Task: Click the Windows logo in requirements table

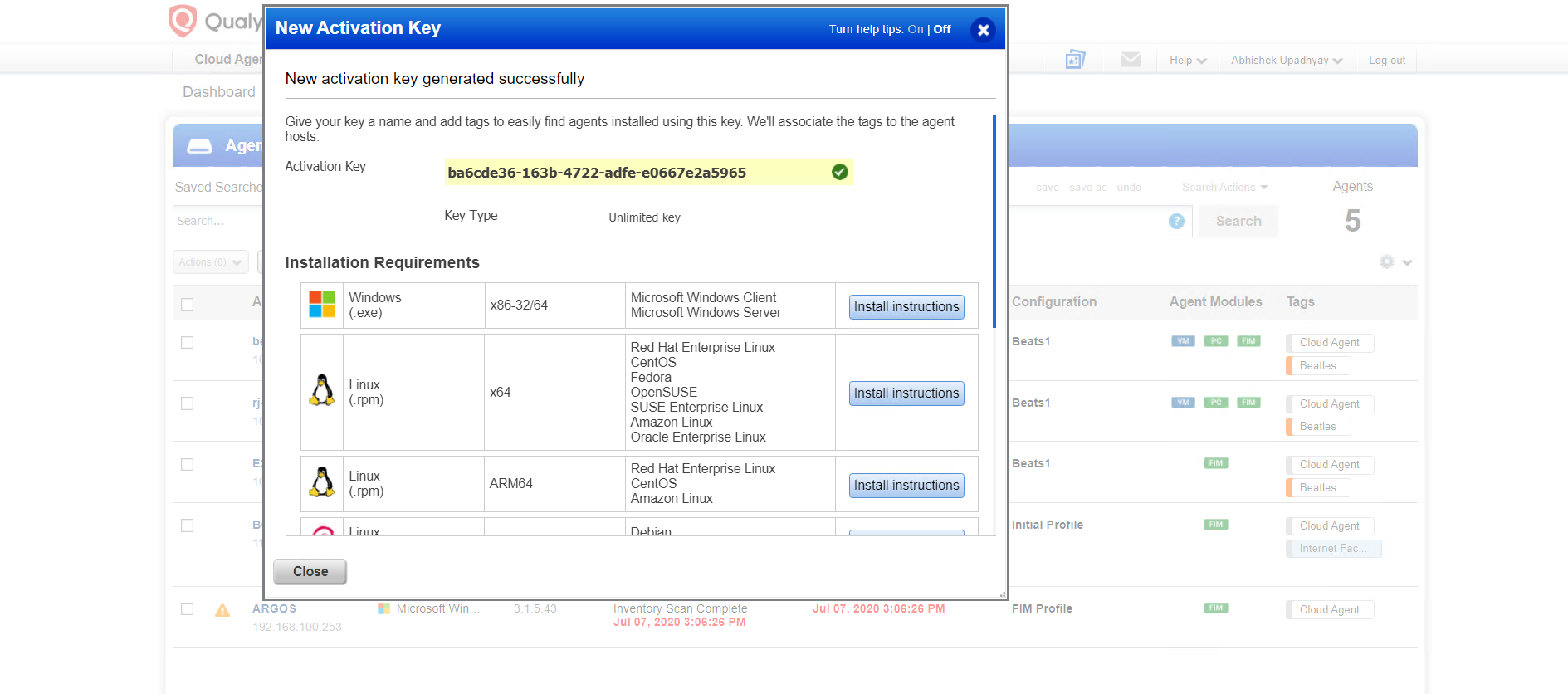Action: click(322, 305)
